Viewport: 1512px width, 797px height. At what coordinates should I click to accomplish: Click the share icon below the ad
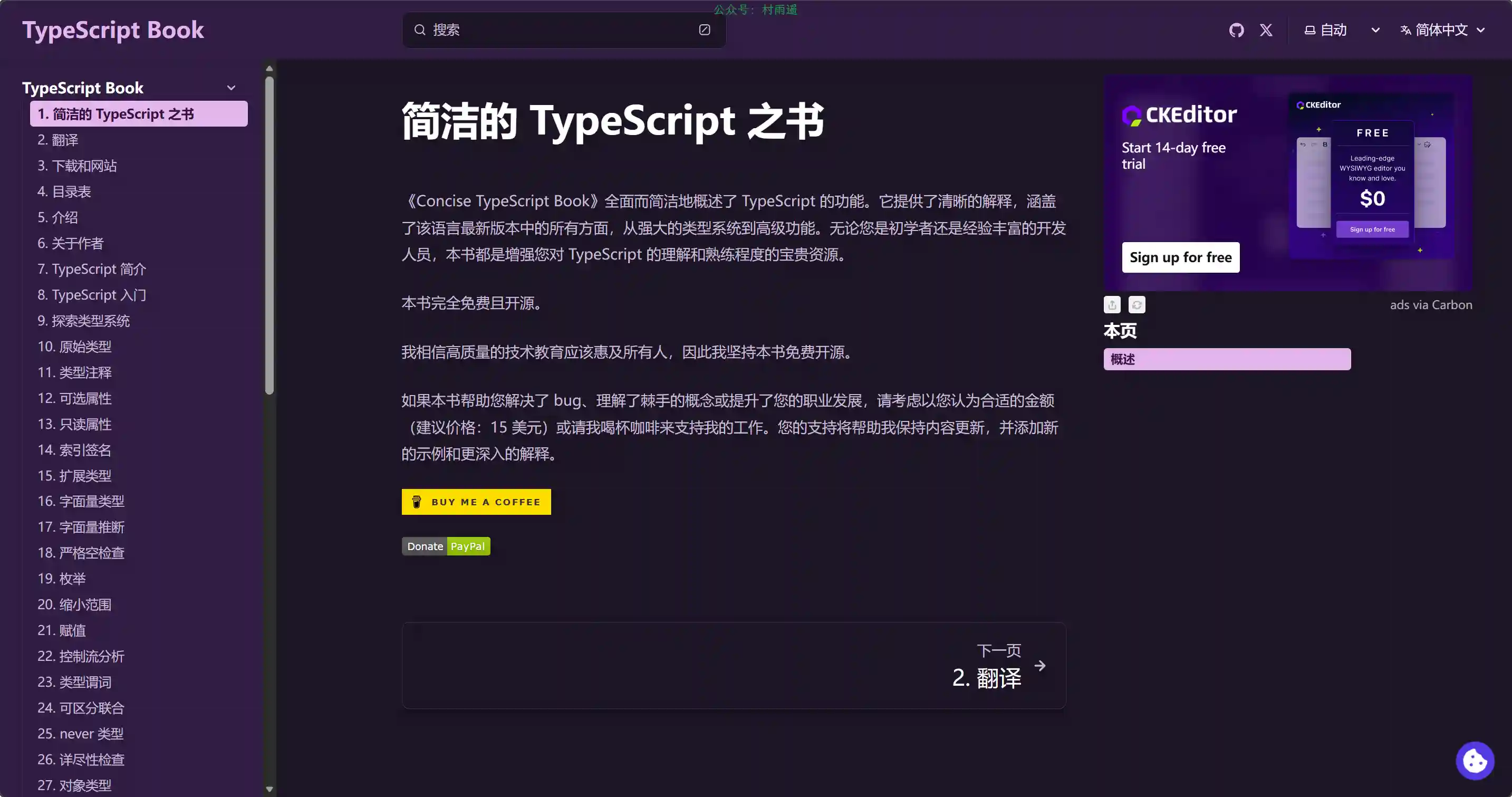tap(1112, 304)
